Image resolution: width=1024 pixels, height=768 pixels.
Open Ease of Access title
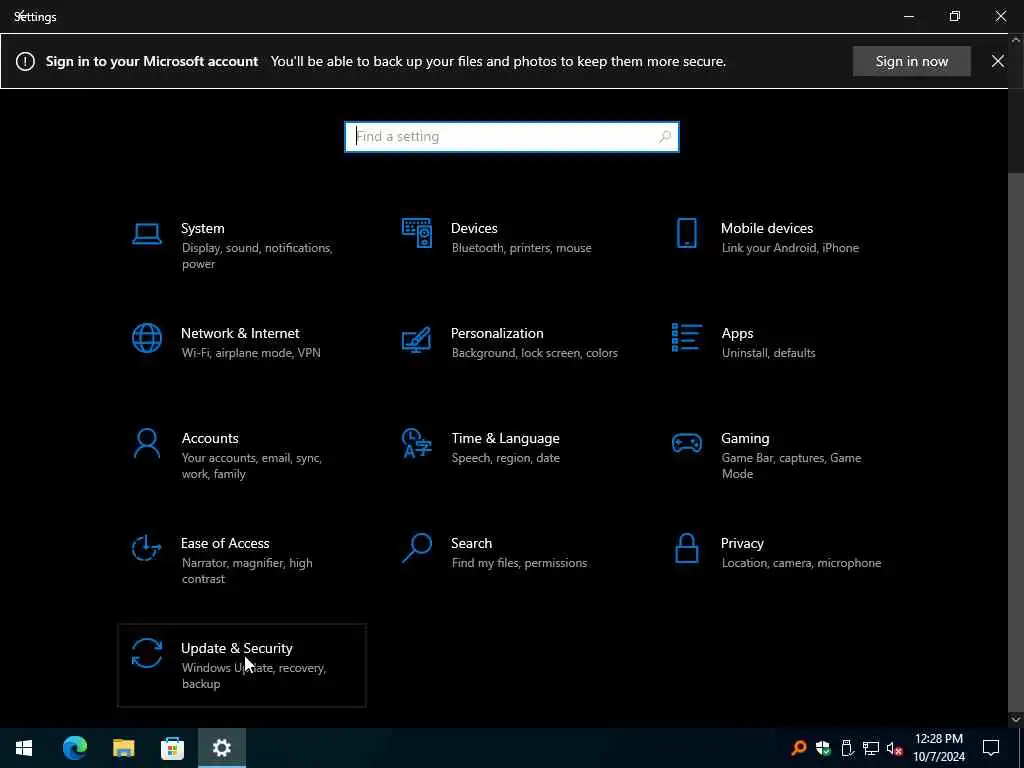(225, 543)
